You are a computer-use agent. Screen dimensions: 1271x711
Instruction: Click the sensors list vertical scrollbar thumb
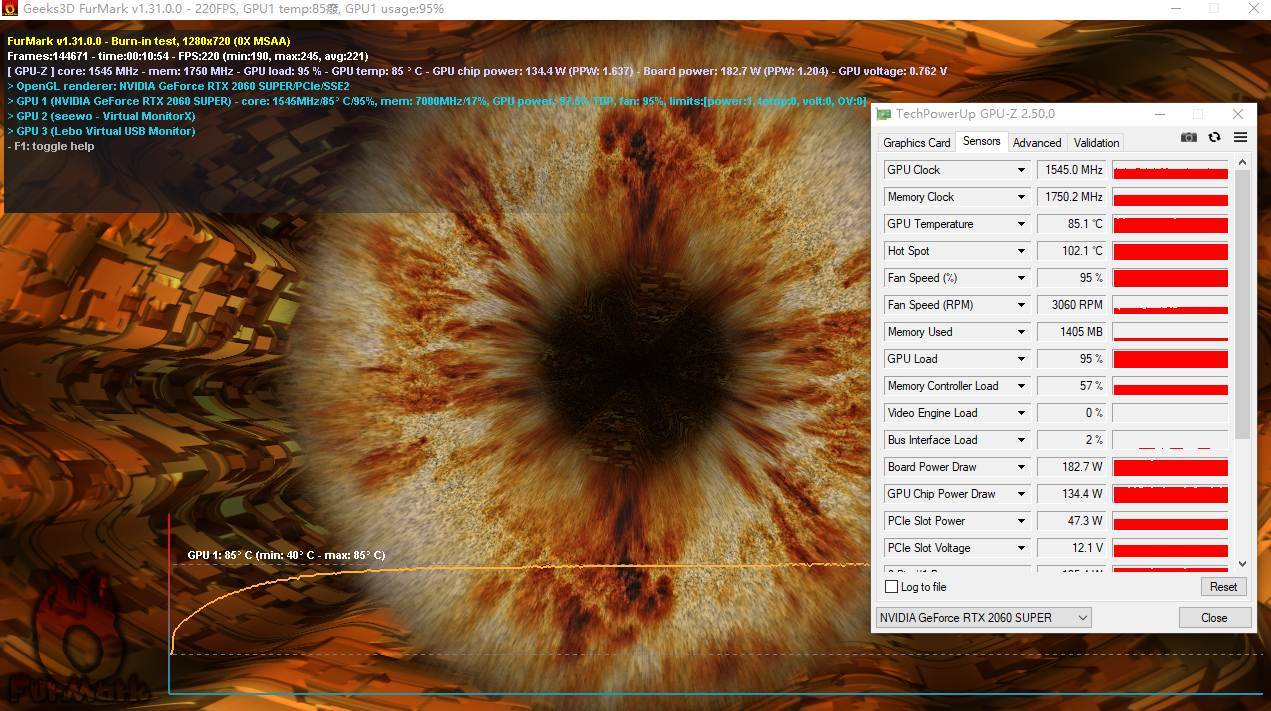click(x=1243, y=300)
